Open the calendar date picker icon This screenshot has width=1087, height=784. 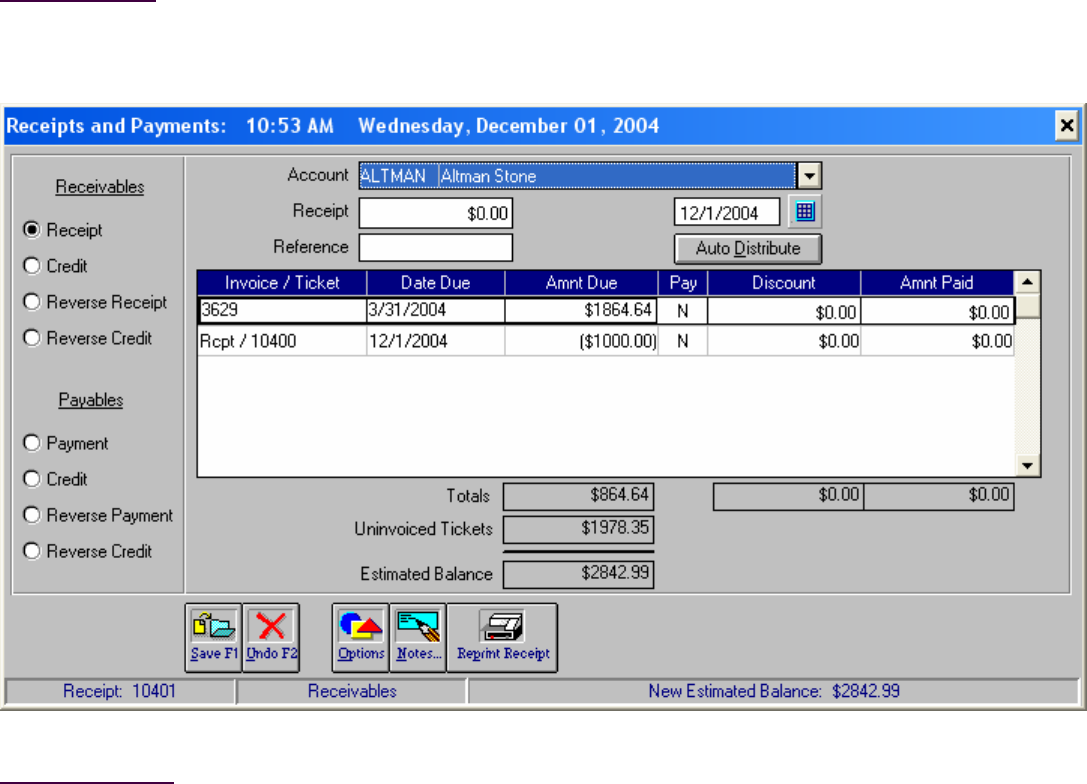pos(805,212)
